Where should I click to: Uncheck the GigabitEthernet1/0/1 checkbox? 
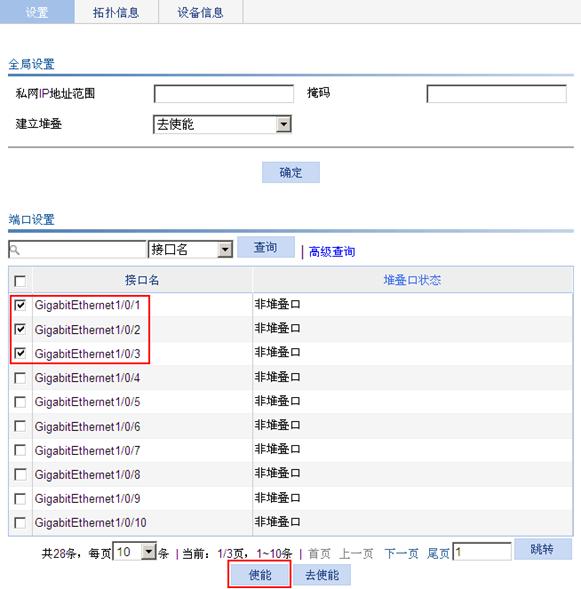click(20, 305)
